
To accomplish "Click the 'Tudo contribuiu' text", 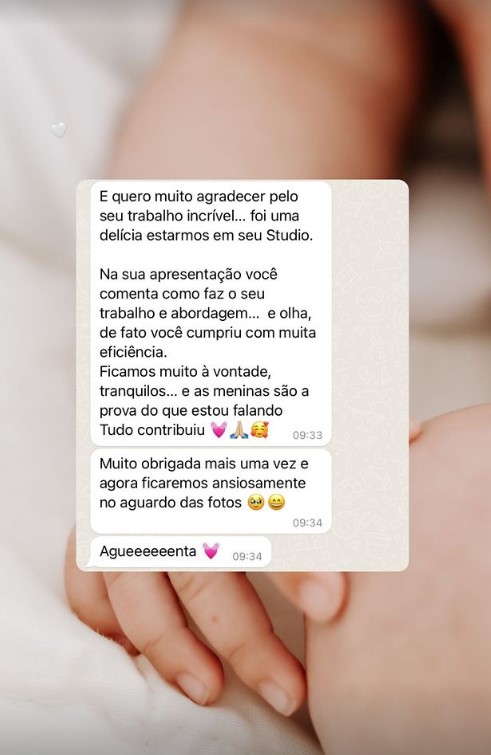I will tap(152, 430).
